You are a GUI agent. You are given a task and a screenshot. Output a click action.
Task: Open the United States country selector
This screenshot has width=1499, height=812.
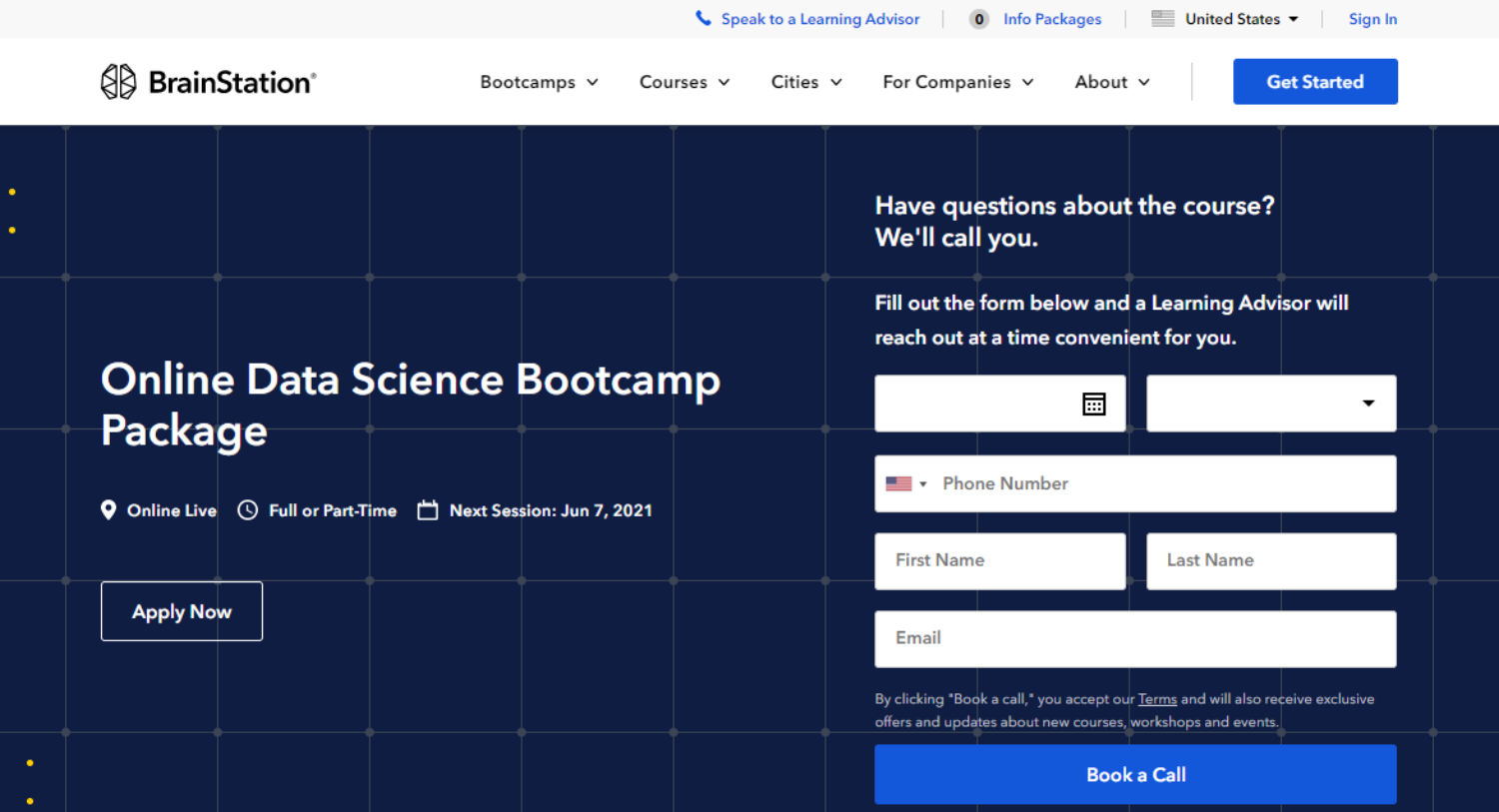tap(1223, 18)
